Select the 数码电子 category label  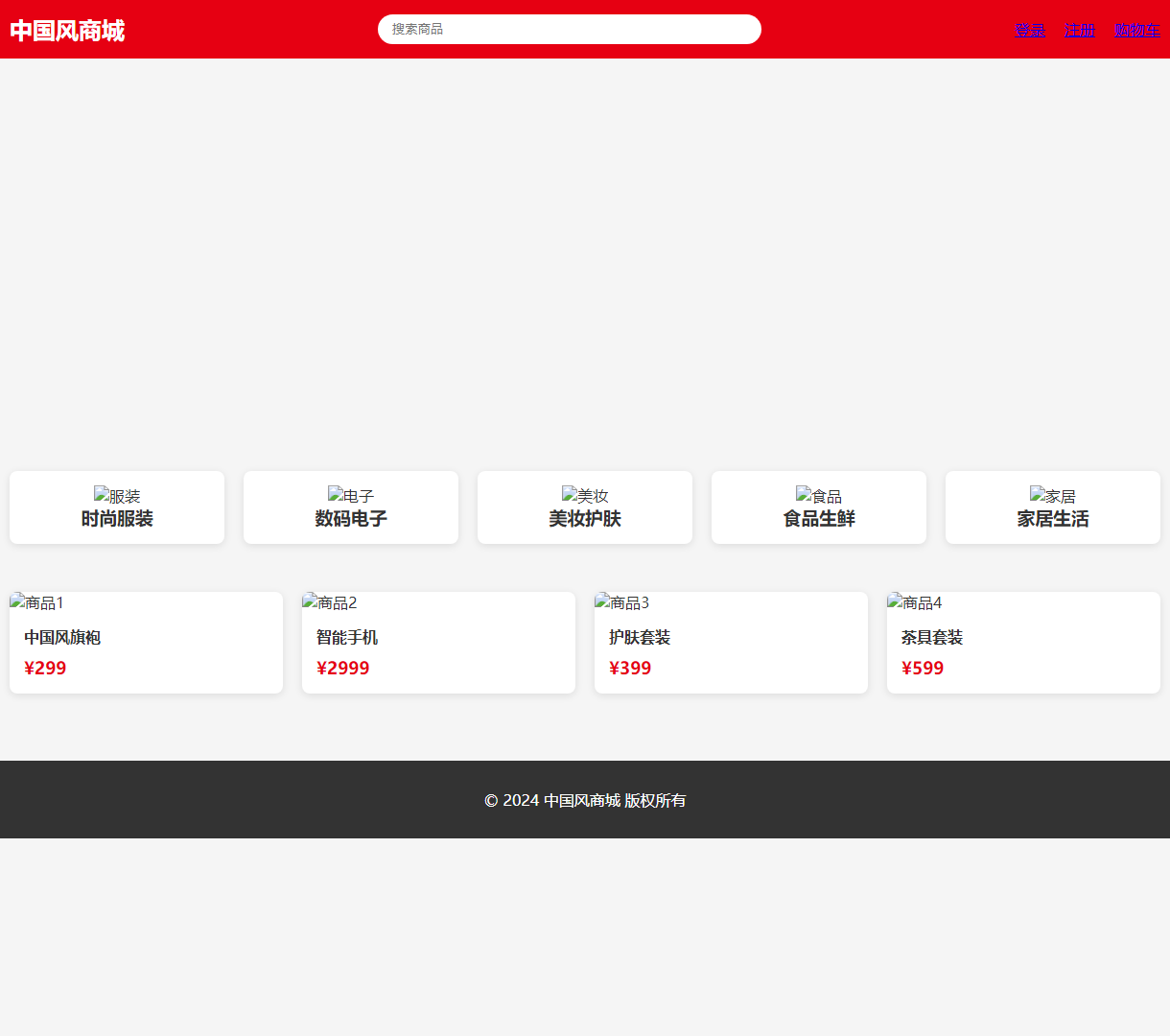351,519
